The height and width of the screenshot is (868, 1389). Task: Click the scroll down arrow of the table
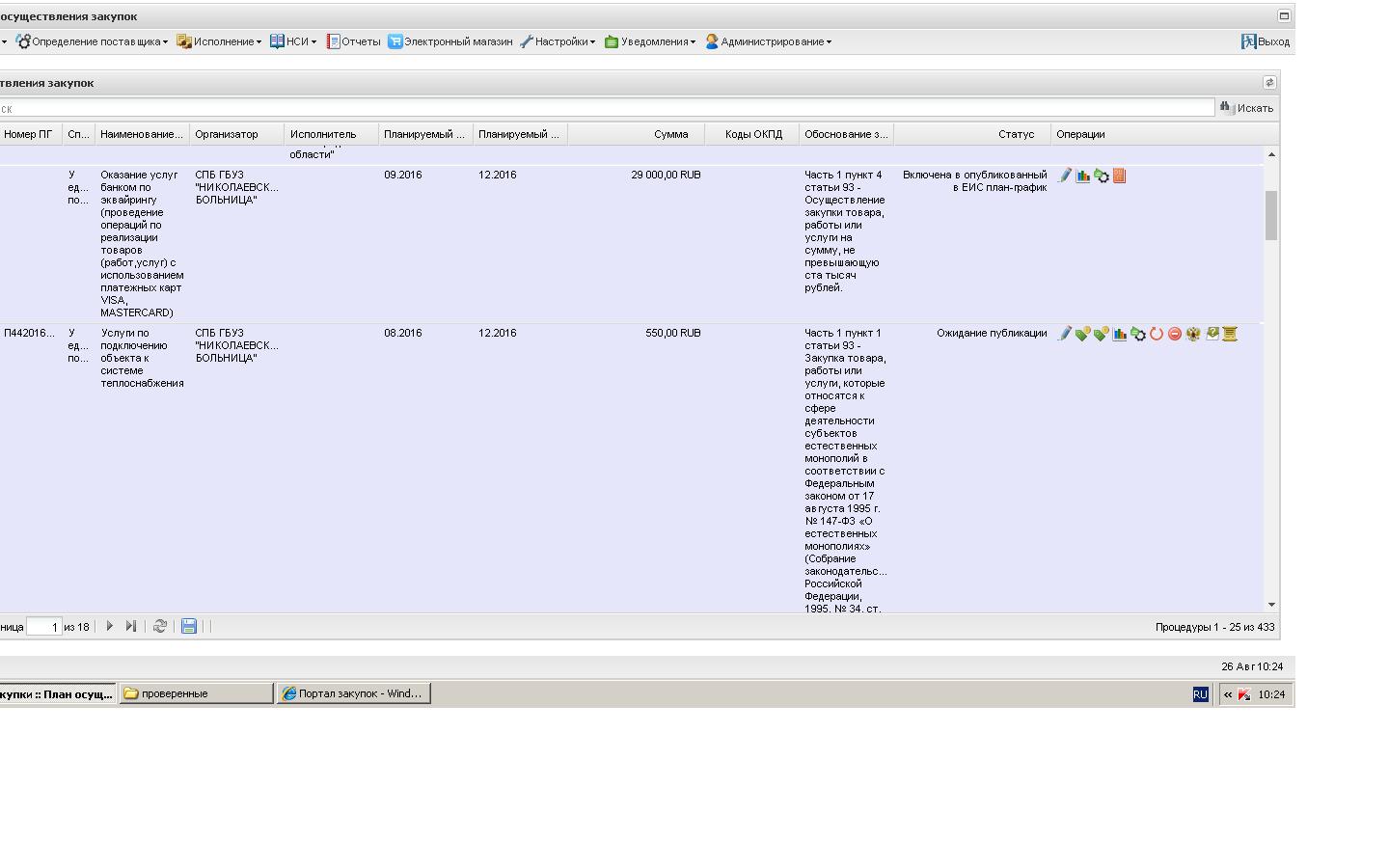point(1271,605)
